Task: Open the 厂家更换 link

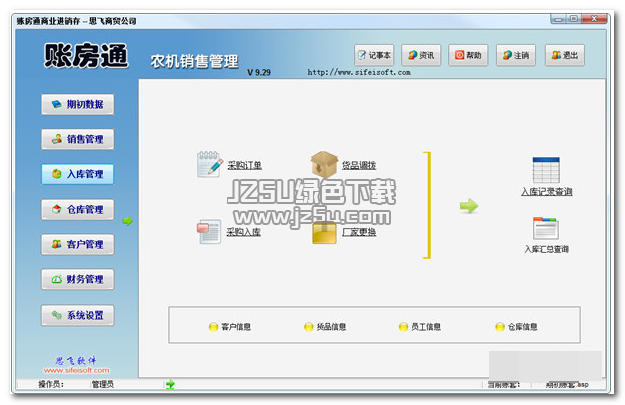Action: tap(359, 232)
